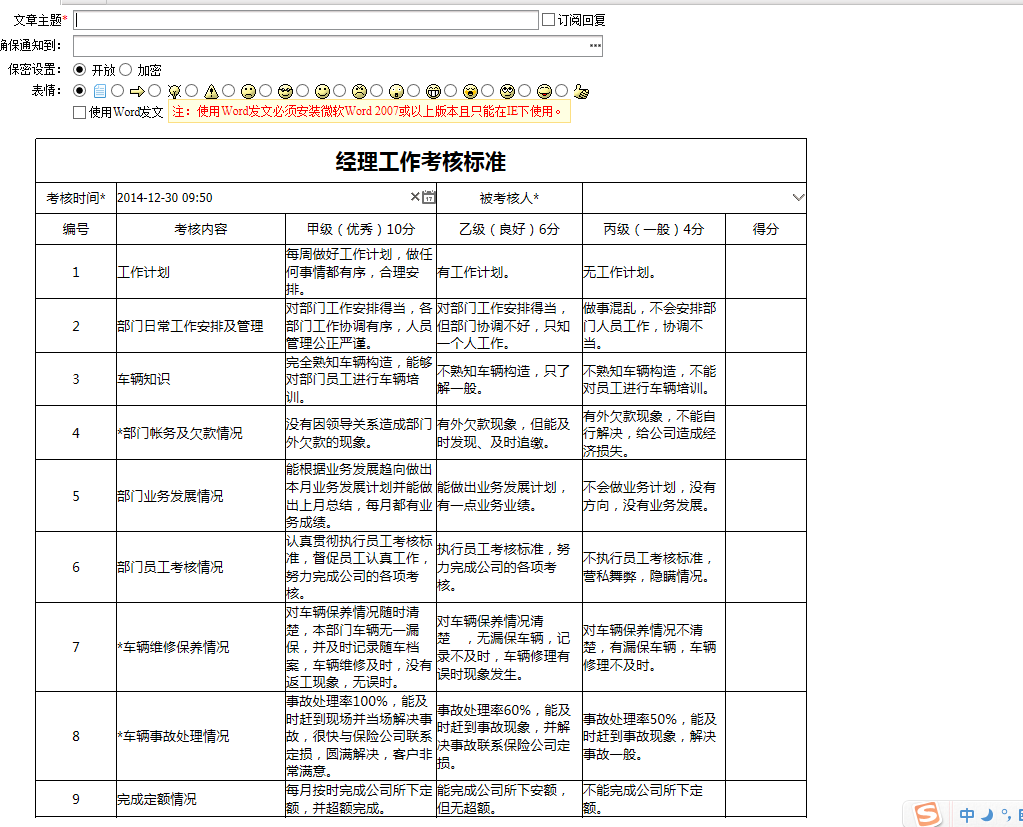Click the 部门日常工作安排及管理 cell
Image resolution: width=1023 pixels, height=827 pixels.
pyautogui.click(x=201, y=326)
